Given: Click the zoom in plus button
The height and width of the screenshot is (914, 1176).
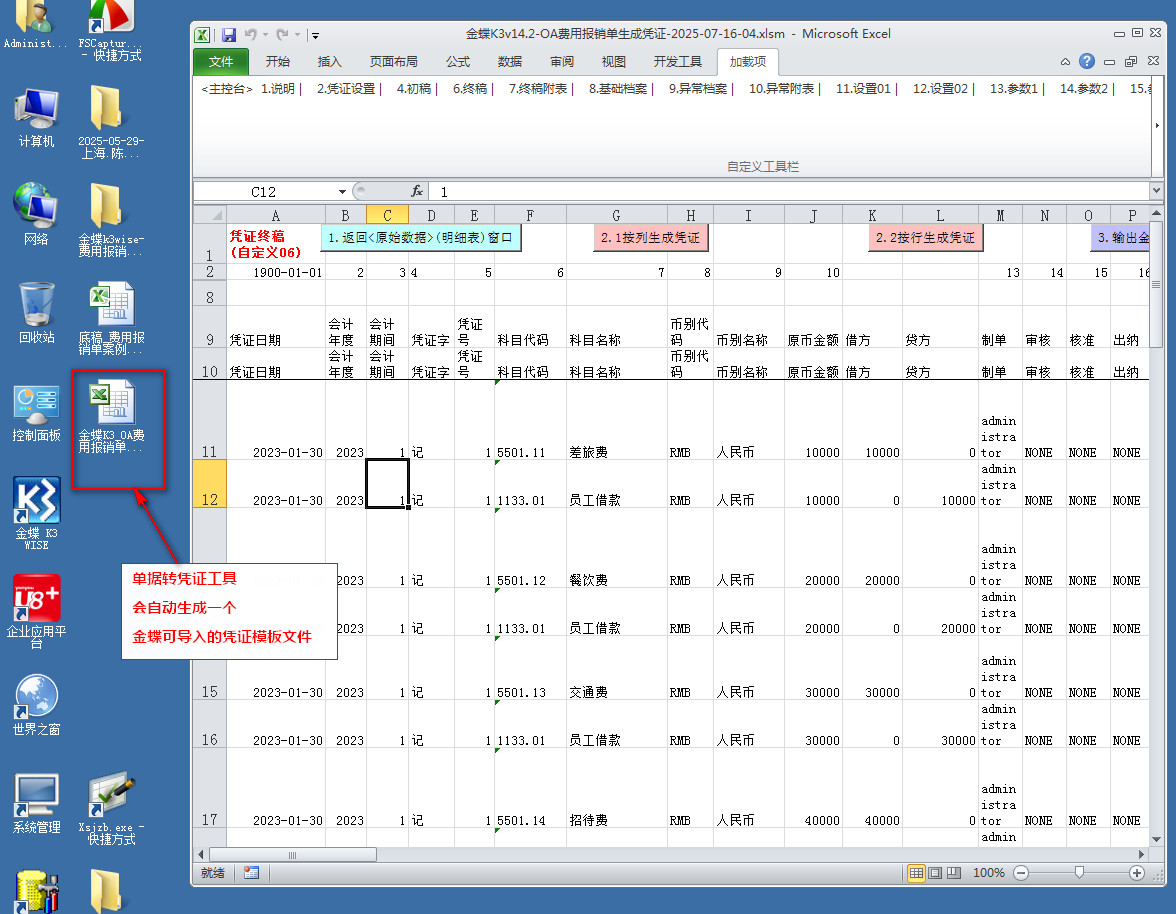Looking at the screenshot, I should (1137, 873).
